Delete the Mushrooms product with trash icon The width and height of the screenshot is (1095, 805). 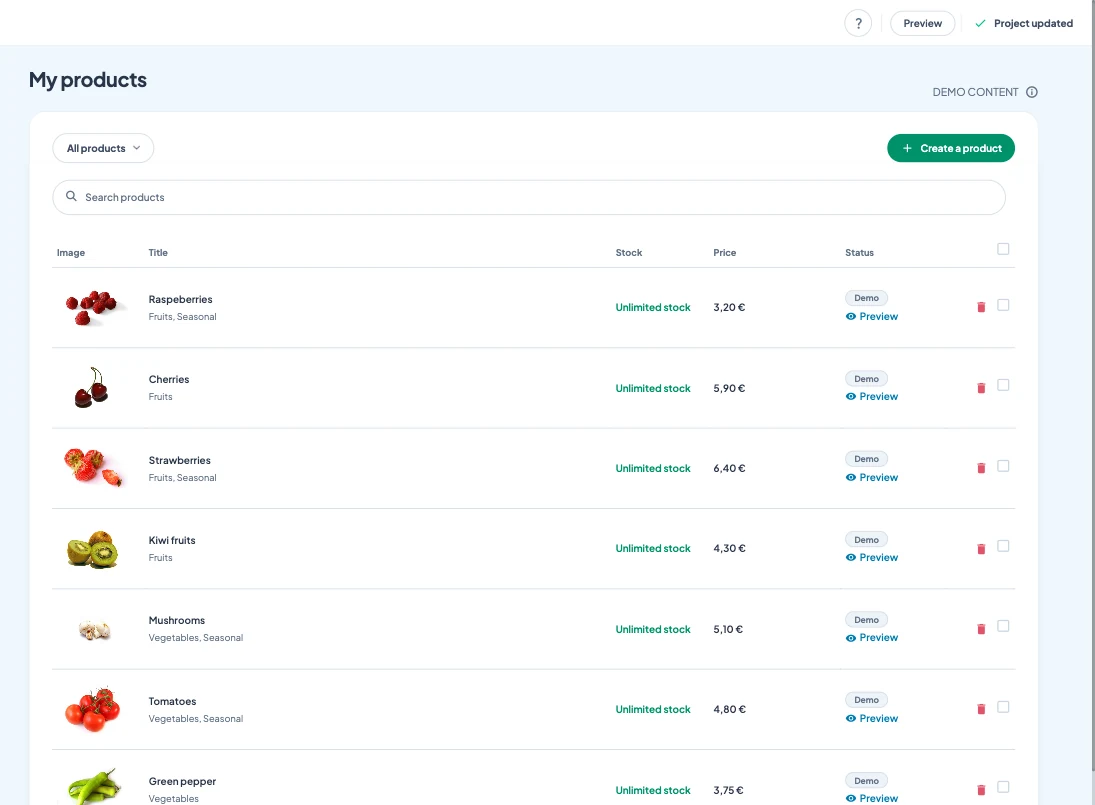point(980,629)
